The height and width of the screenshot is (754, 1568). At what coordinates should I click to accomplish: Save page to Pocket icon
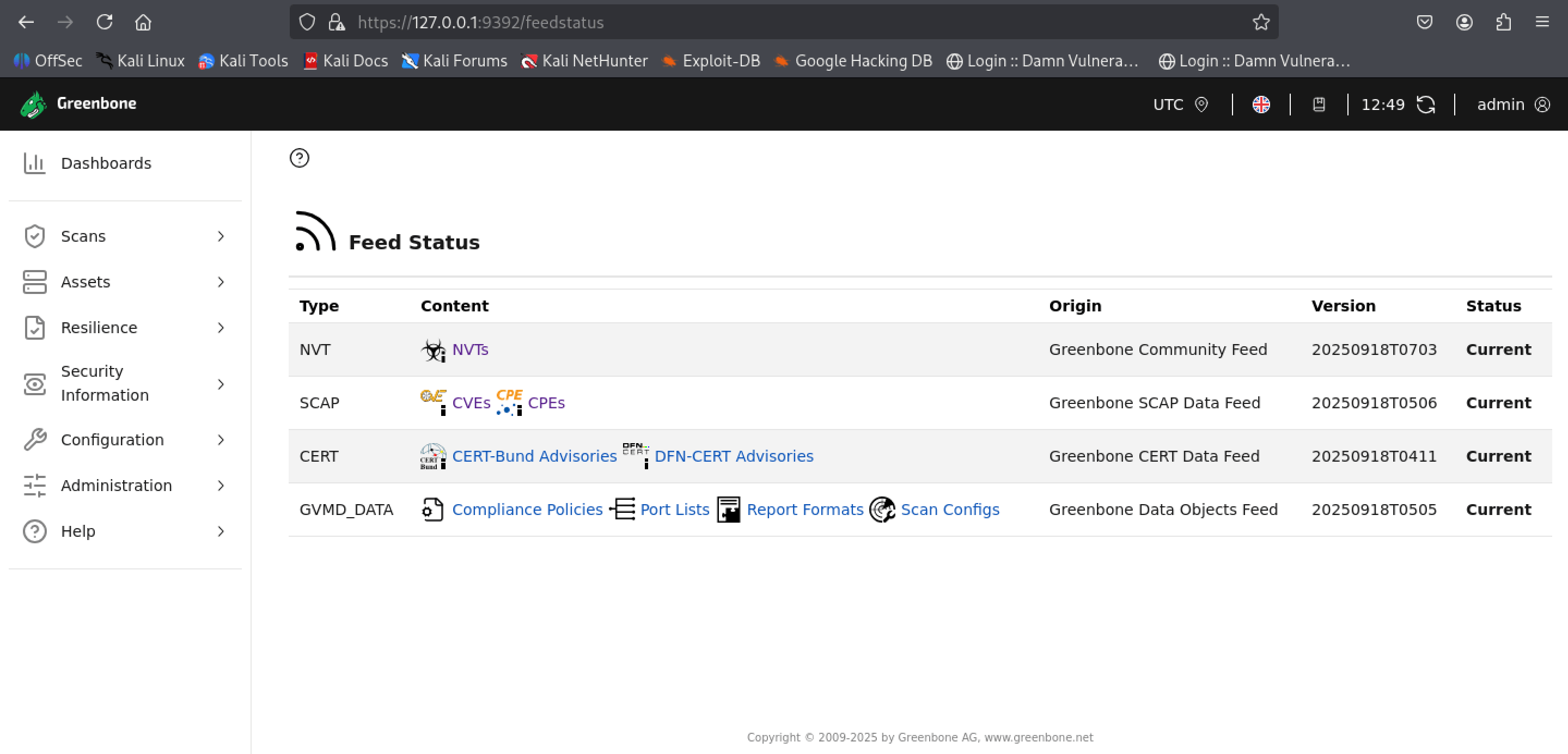point(1424,22)
